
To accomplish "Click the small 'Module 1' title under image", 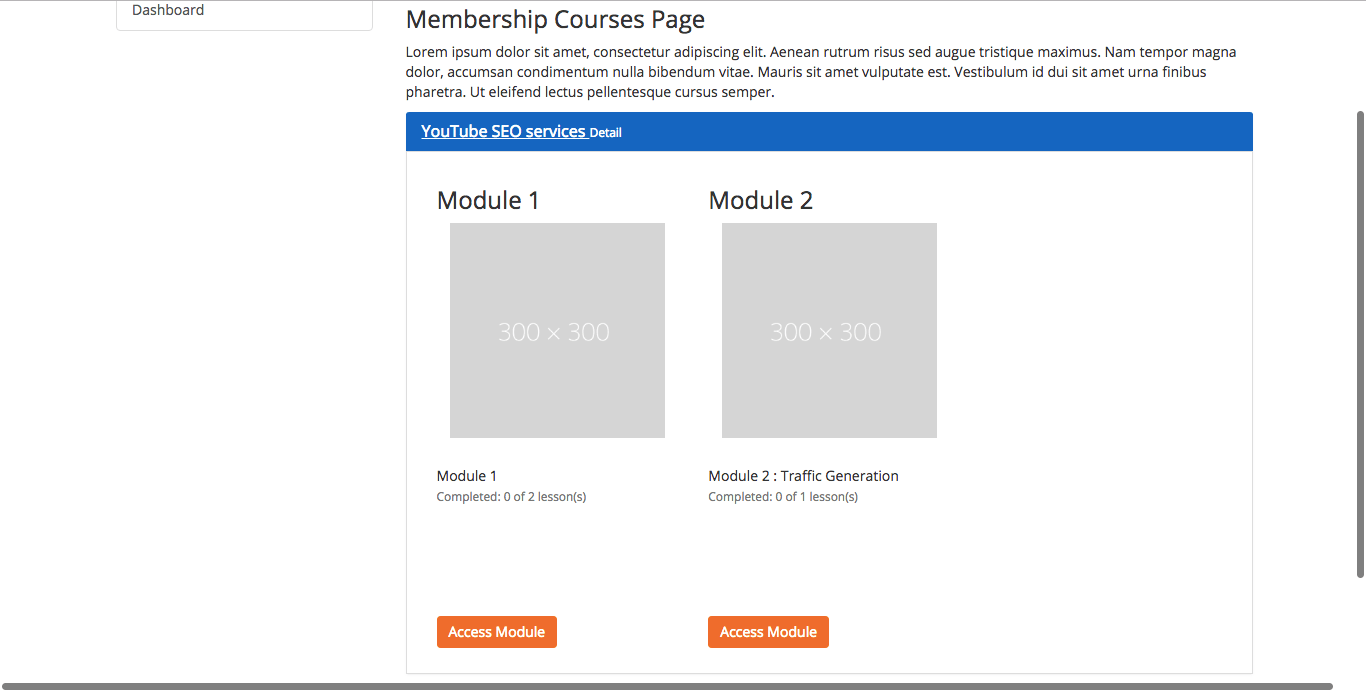I will (x=467, y=476).
